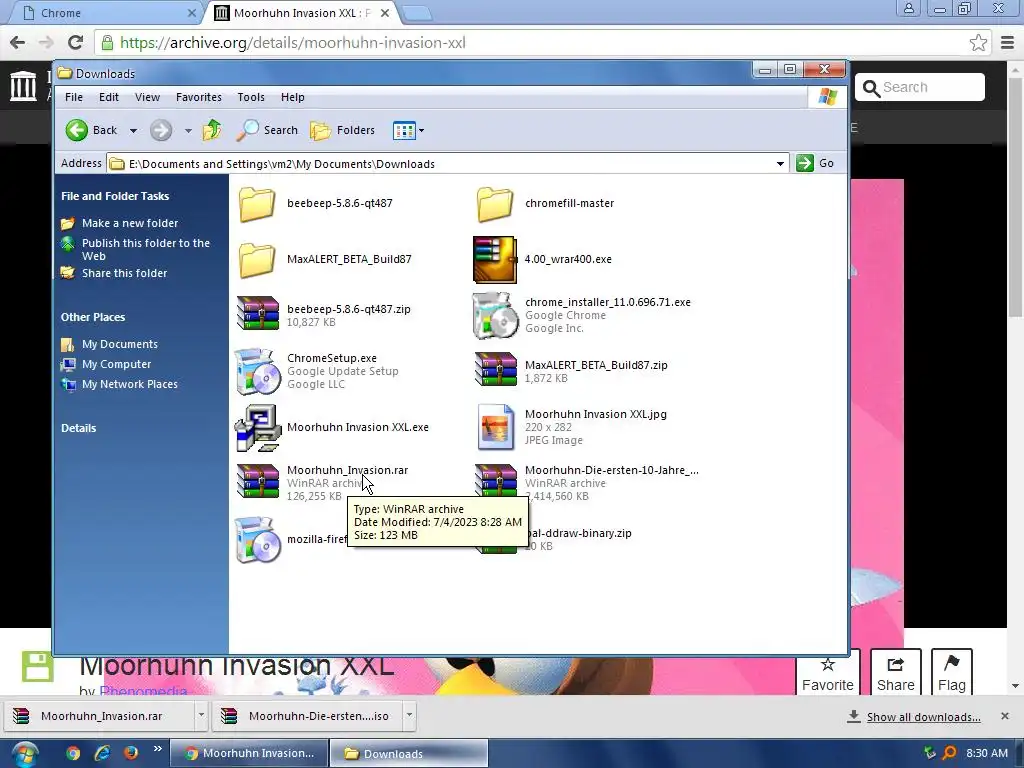
Task: Select Moorhuhn-Die-ersten-10-Jahre archive icon
Action: 496,481
